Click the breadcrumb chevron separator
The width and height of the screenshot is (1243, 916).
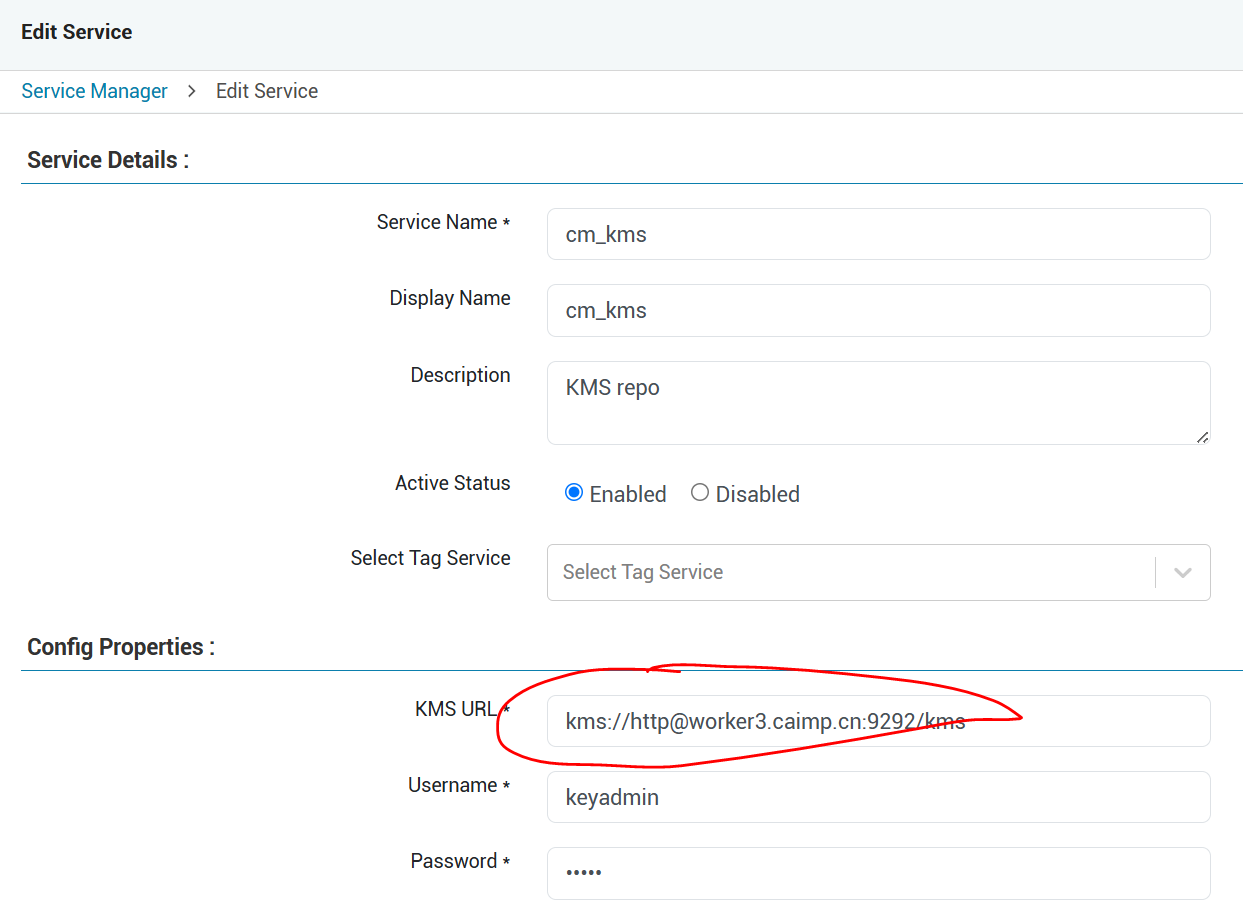tap(192, 91)
